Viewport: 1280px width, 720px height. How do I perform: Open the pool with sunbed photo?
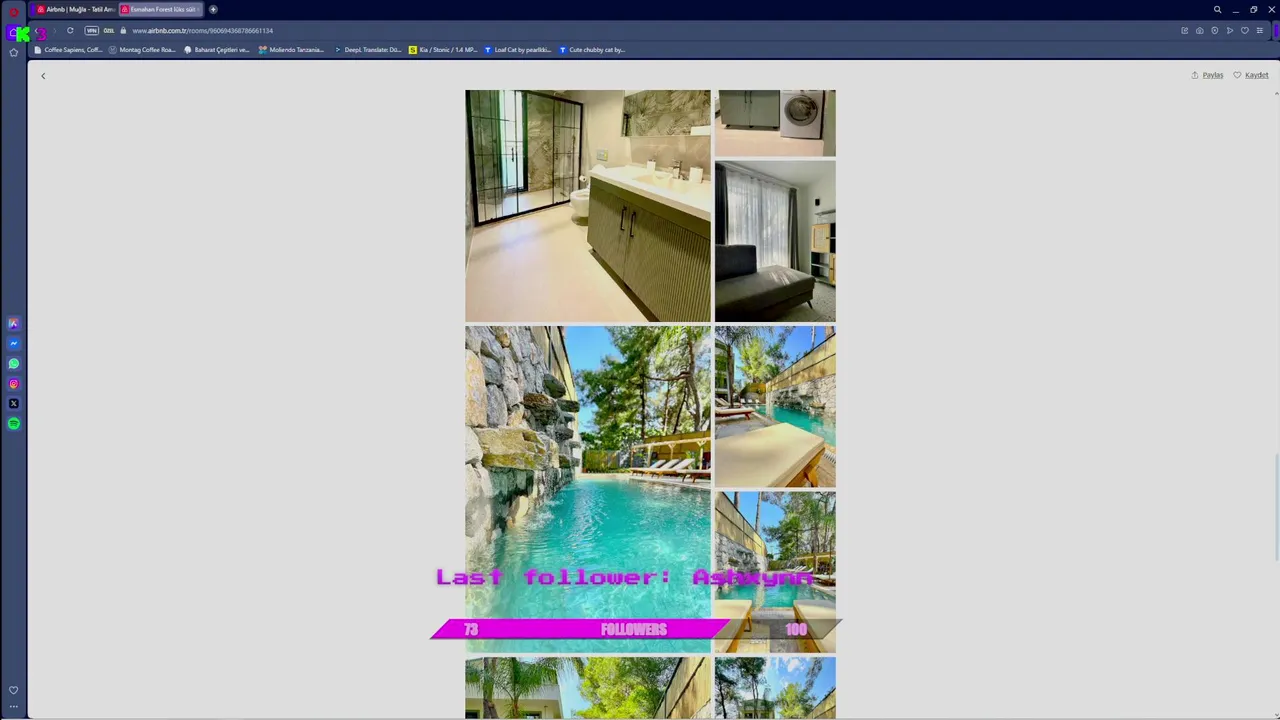[x=775, y=406]
